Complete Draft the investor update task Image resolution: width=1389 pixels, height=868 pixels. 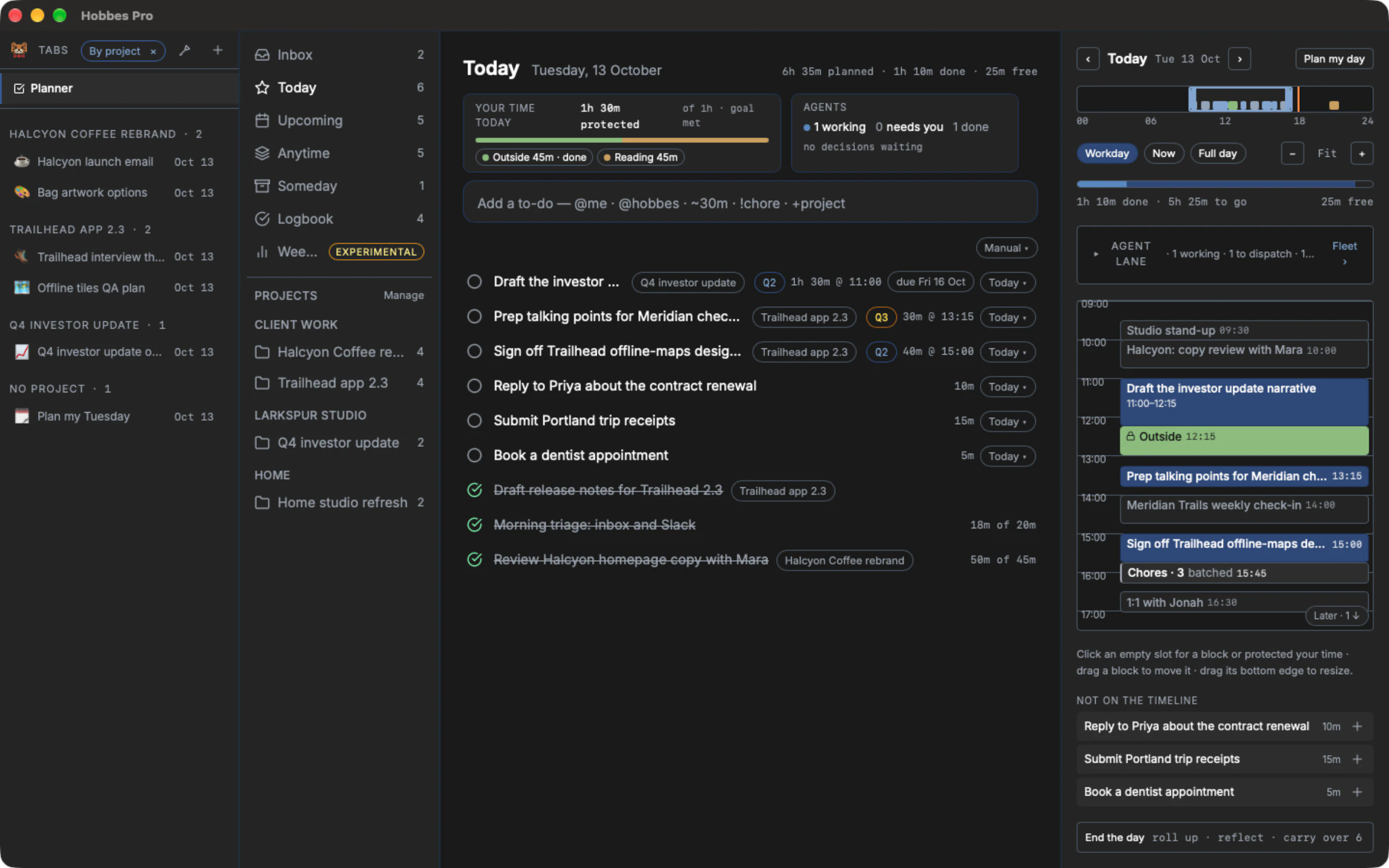[475, 282]
